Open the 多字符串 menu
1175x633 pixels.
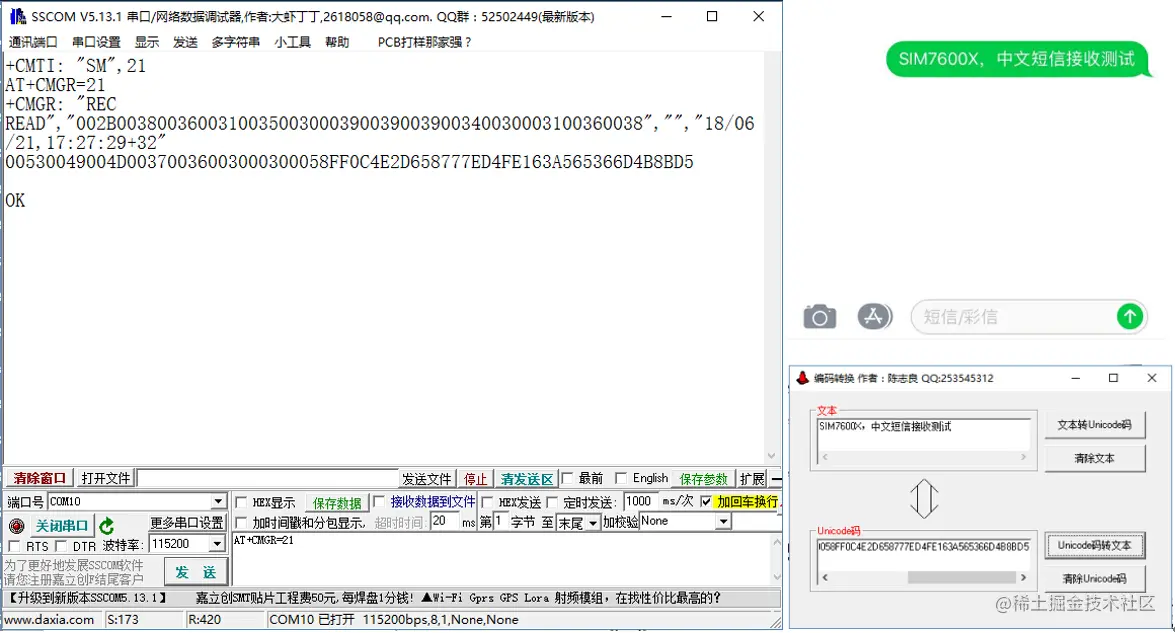tap(235, 42)
